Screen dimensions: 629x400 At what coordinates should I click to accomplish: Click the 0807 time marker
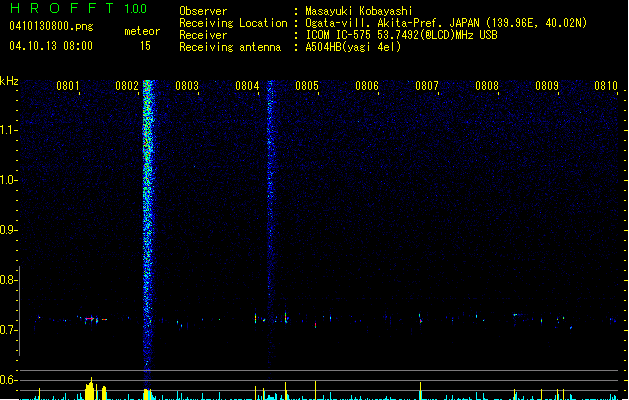click(x=427, y=86)
